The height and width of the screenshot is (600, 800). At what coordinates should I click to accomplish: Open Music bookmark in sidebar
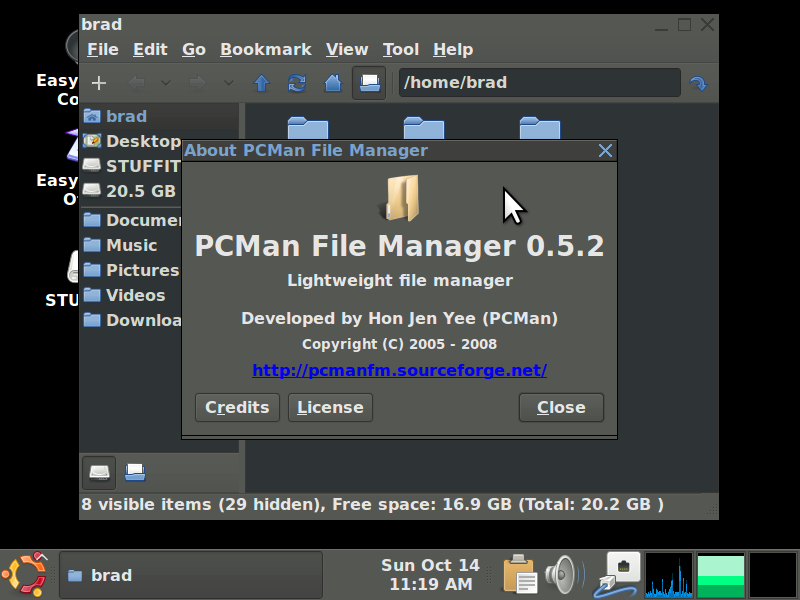pyautogui.click(x=132, y=245)
